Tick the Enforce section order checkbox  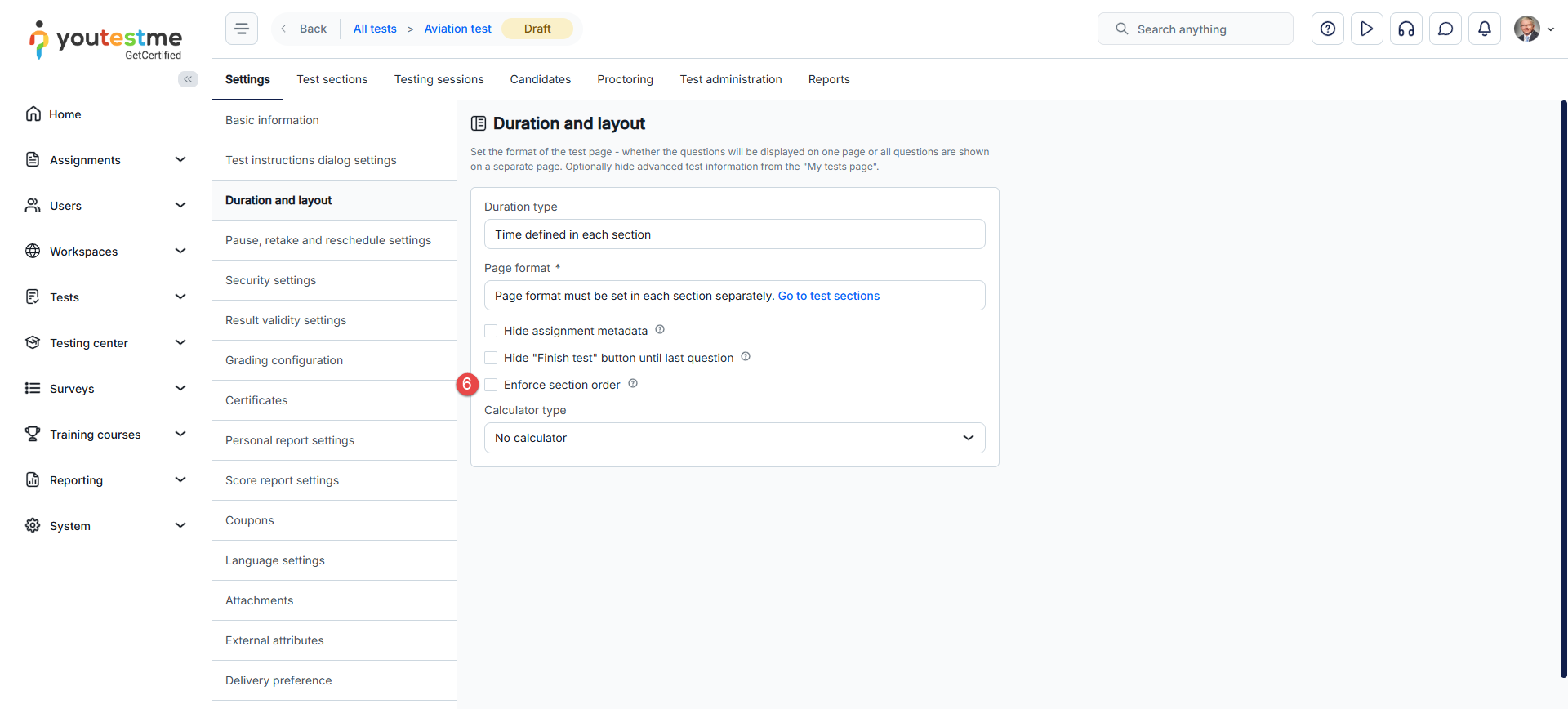pyautogui.click(x=491, y=385)
